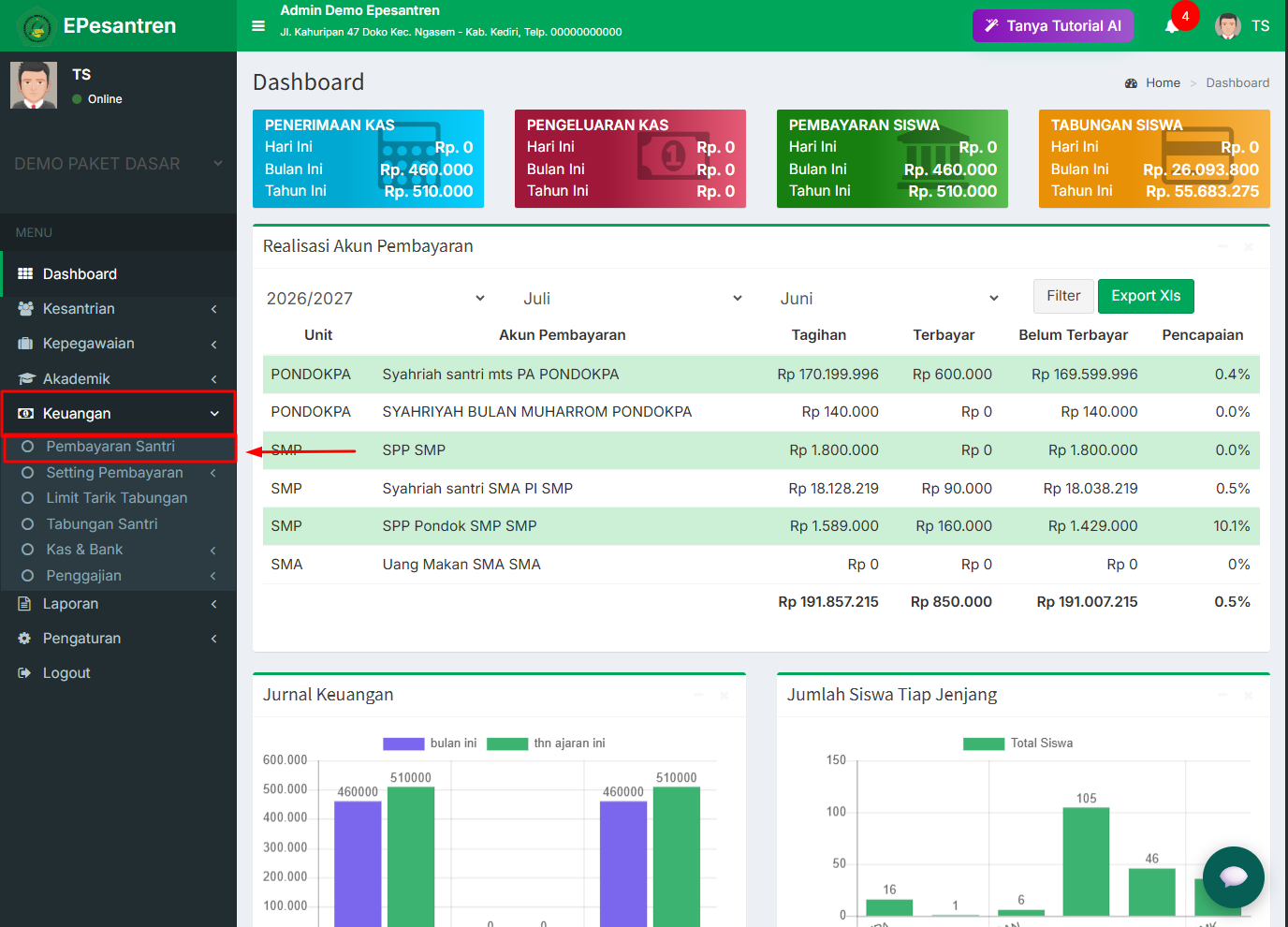Click the hamburger sidebar toggle icon
The width and height of the screenshot is (1288, 927).
point(258,26)
